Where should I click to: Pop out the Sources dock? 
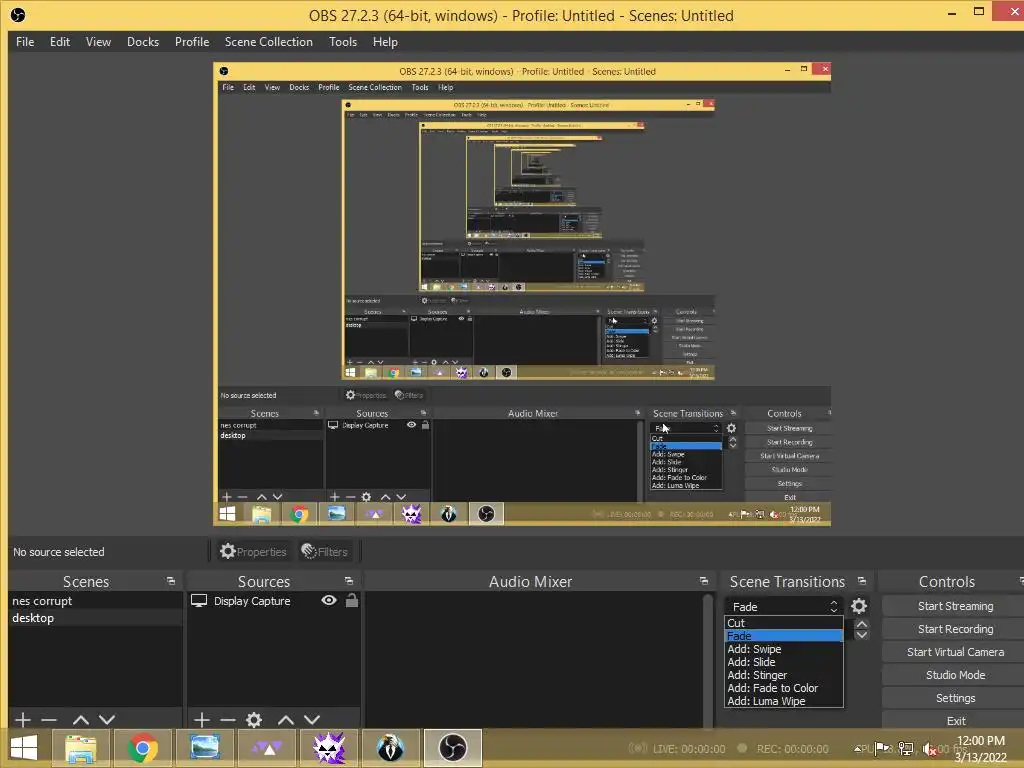coord(349,581)
